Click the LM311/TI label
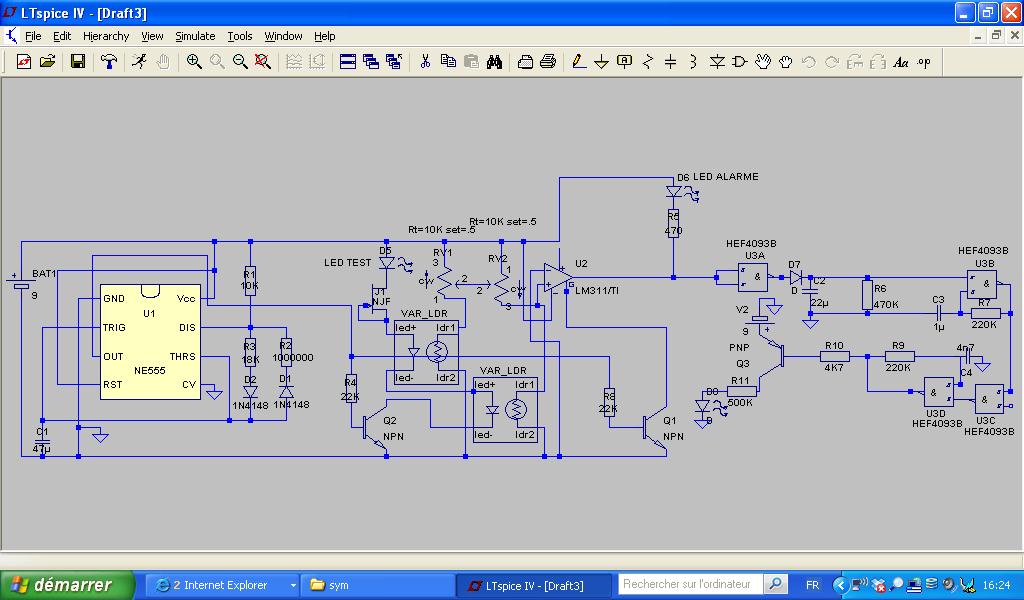 click(596, 291)
